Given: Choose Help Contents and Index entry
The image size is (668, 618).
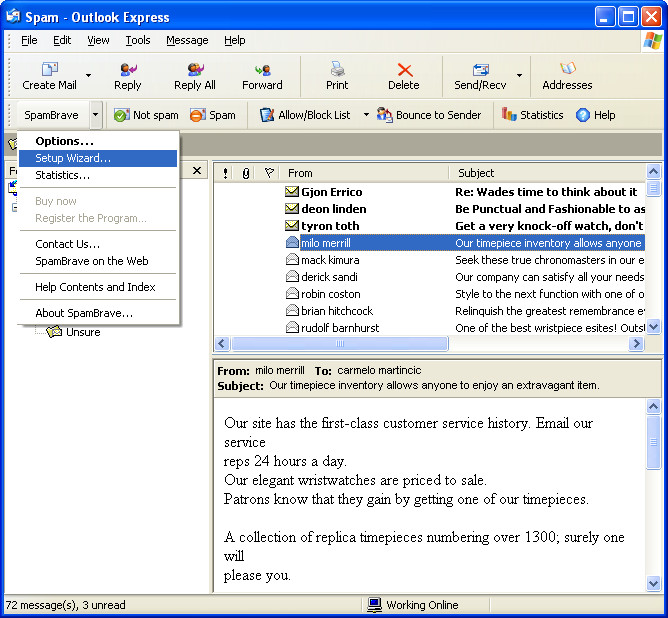Looking at the screenshot, I should click(95, 287).
